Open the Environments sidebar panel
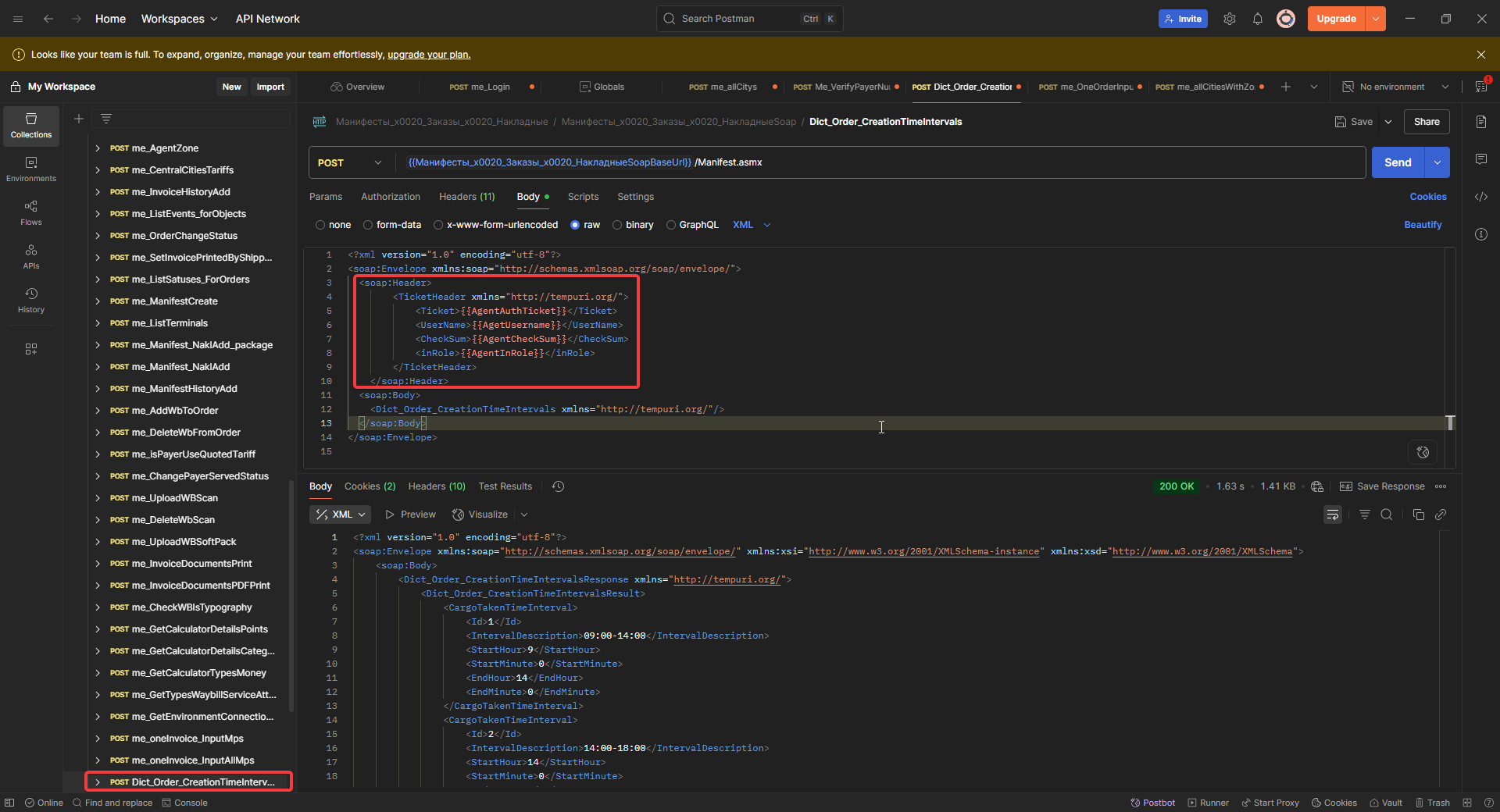Image resolution: width=1500 pixels, height=812 pixels. [x=31, y=169]
